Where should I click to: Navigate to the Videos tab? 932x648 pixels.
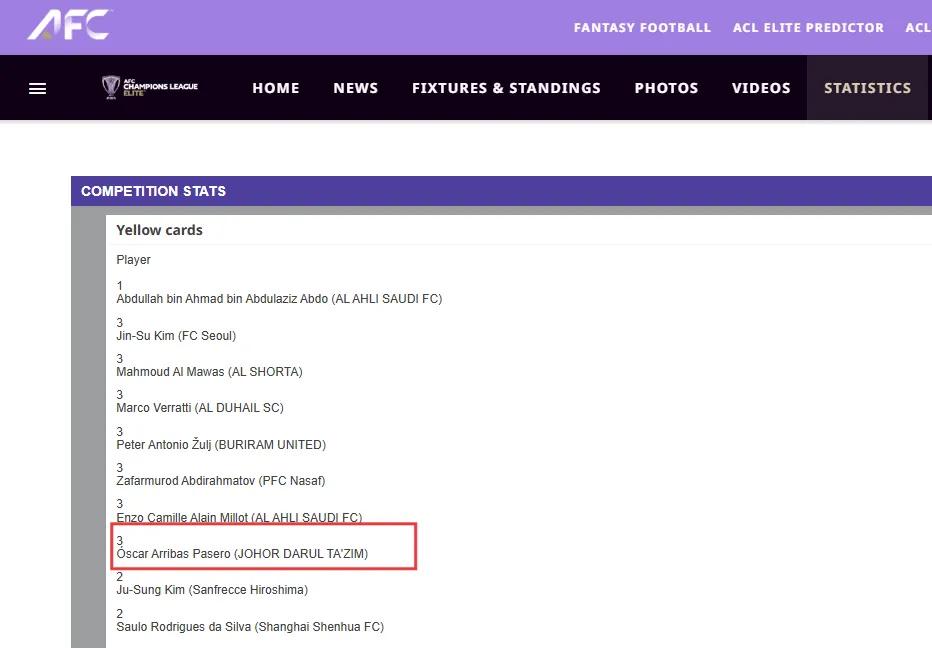[761, 88]
